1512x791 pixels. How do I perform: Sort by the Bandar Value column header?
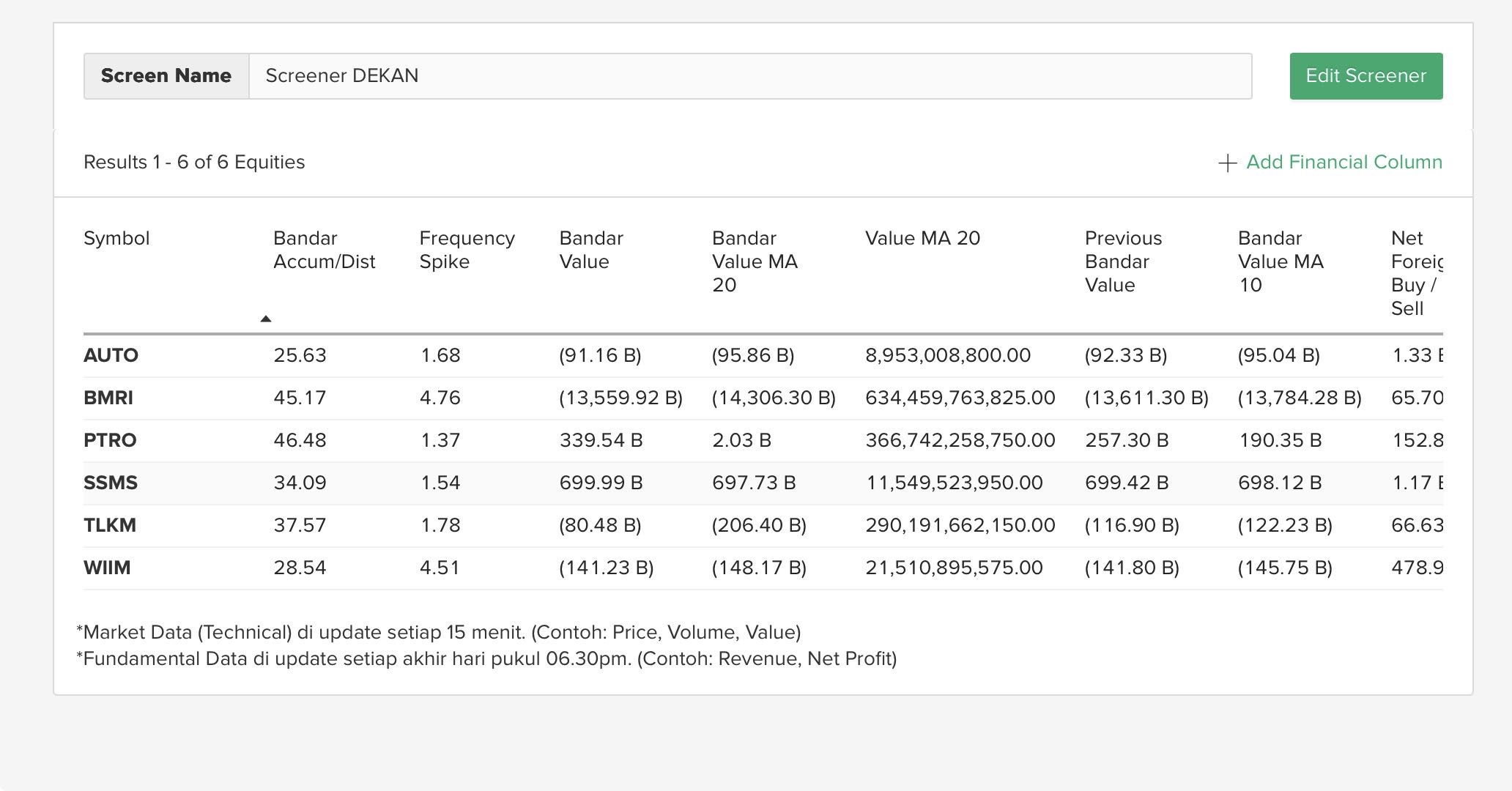(x=590, y=250)
